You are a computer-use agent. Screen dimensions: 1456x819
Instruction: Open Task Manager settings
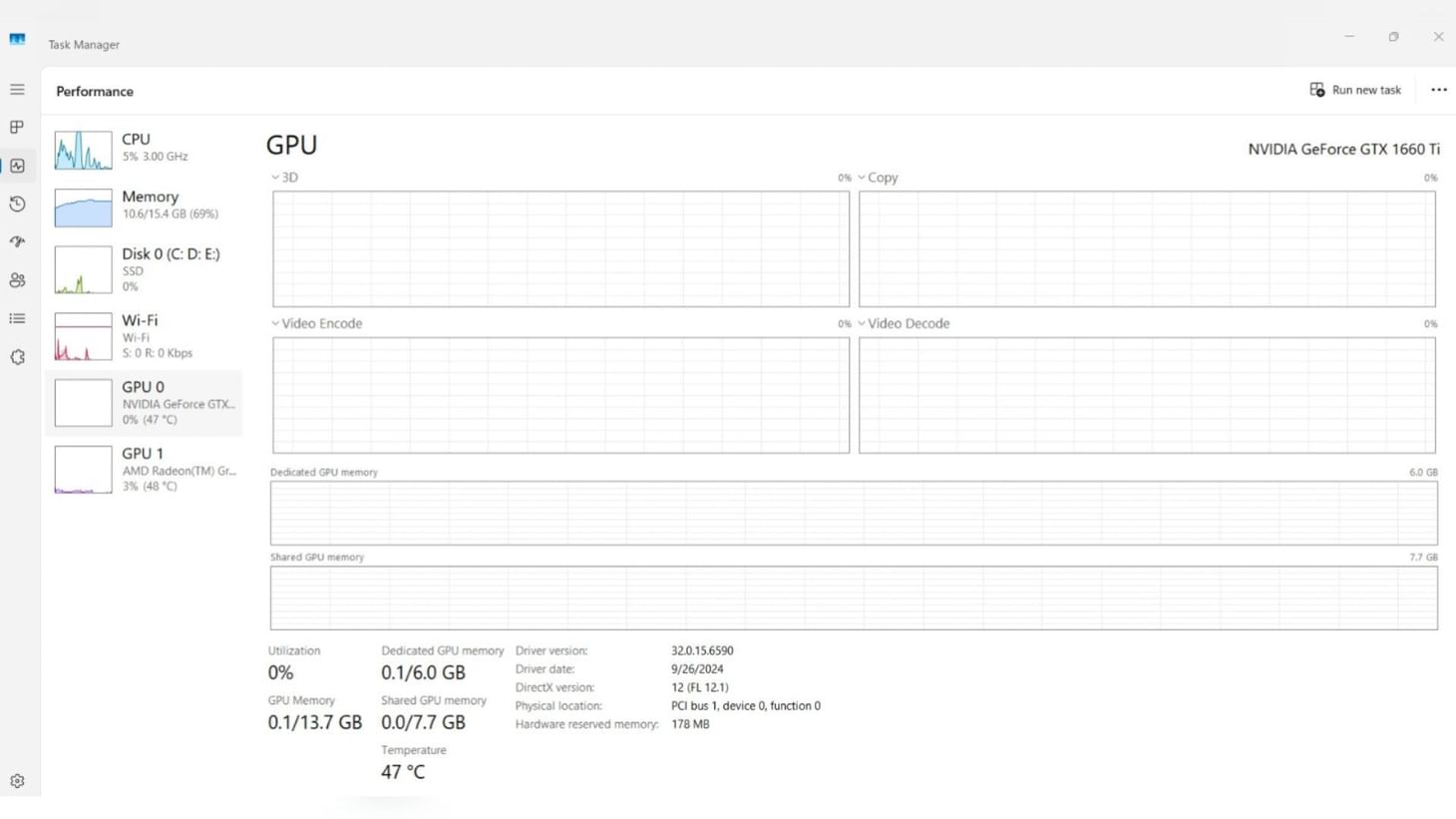point(16,781)
